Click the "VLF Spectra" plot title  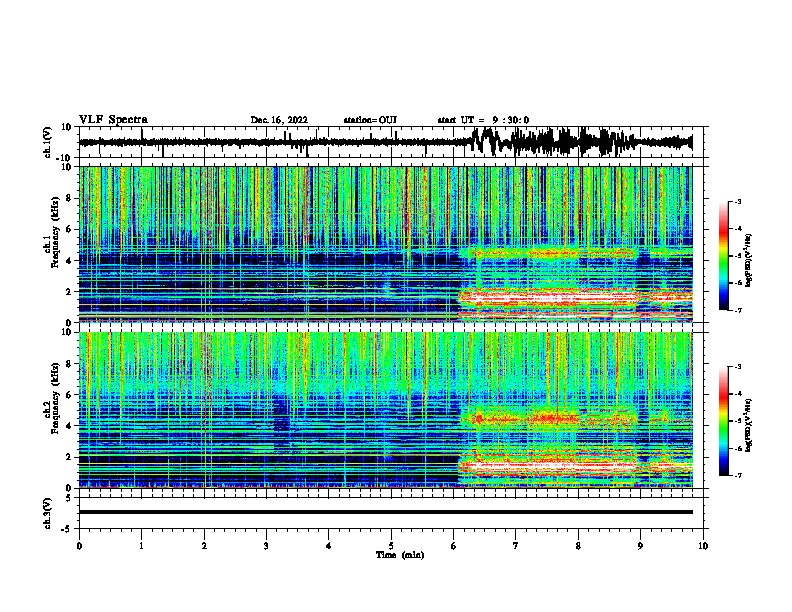pos(113,120)
